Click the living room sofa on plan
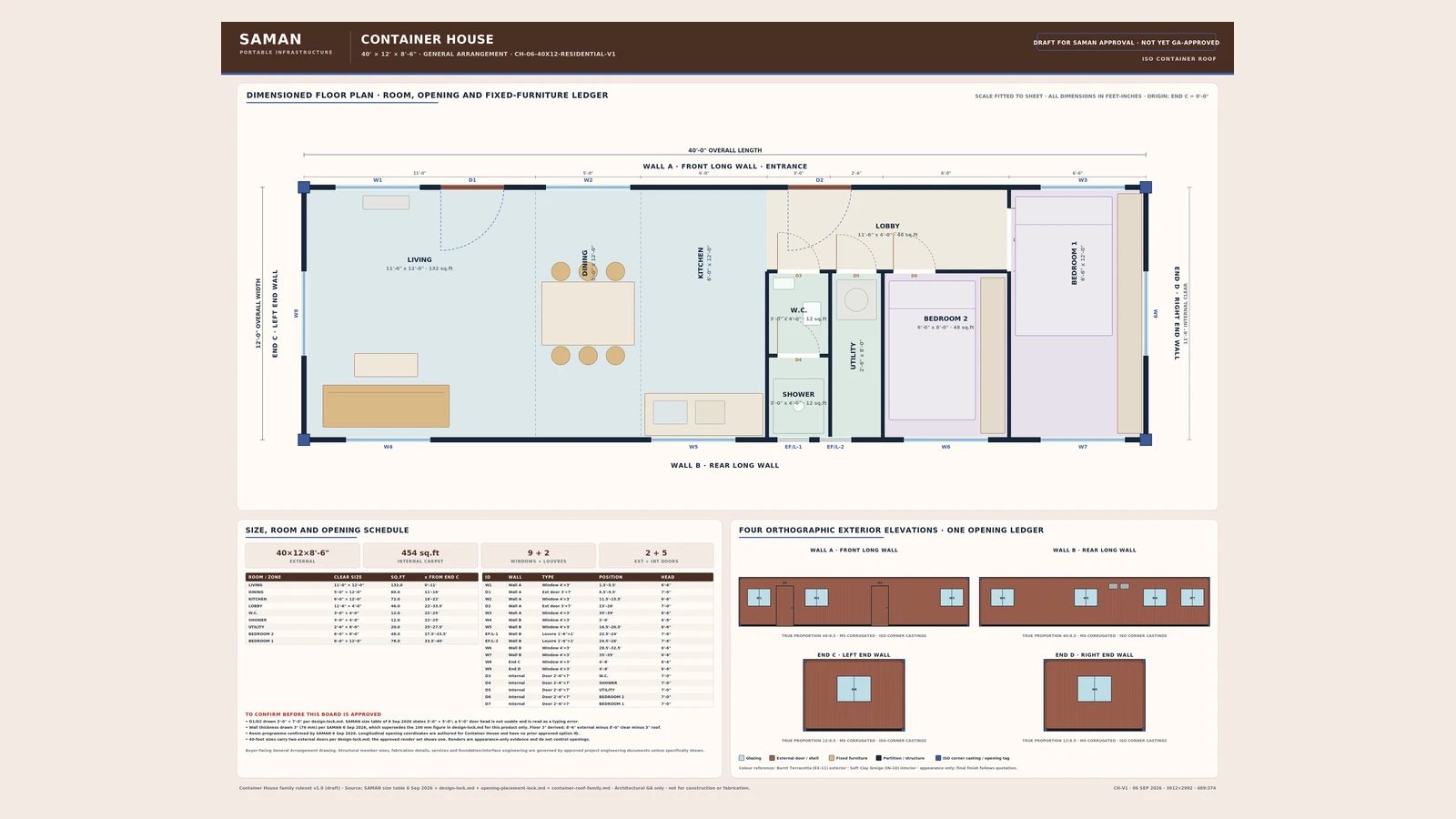 click(x=386, y=406)
